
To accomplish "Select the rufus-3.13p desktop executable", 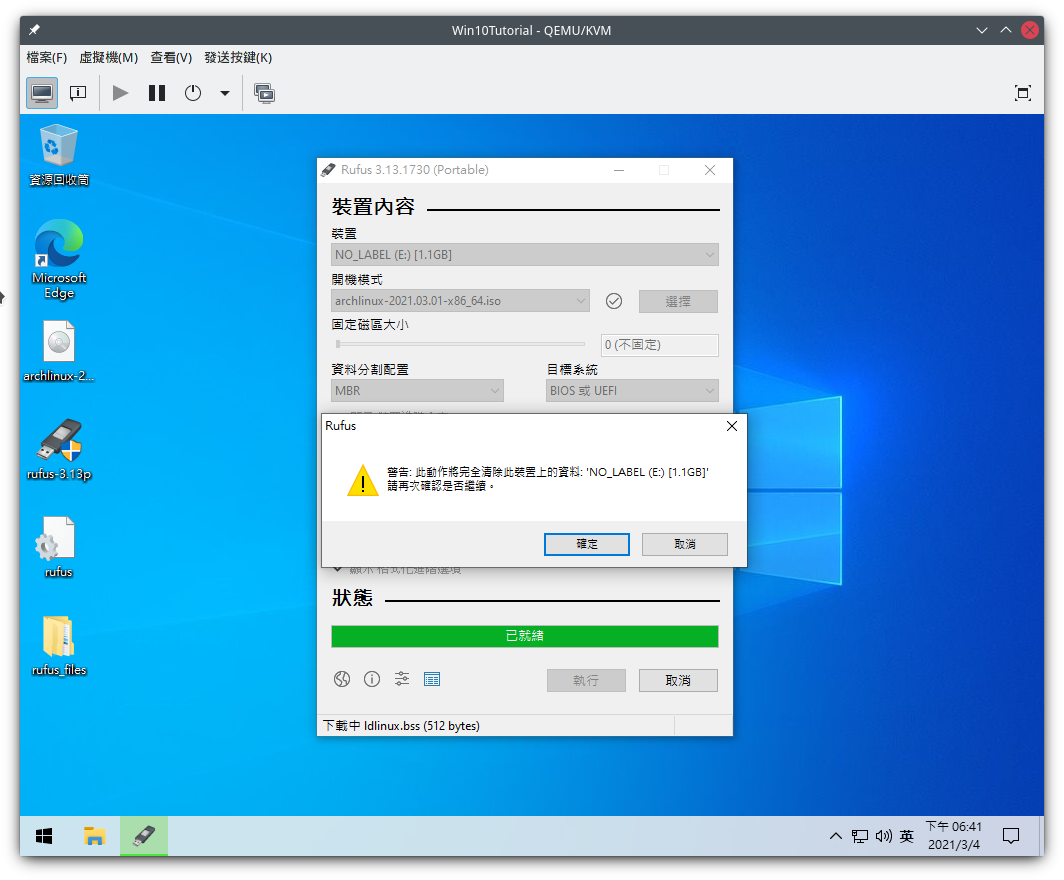I will click(x=59, y=448).
